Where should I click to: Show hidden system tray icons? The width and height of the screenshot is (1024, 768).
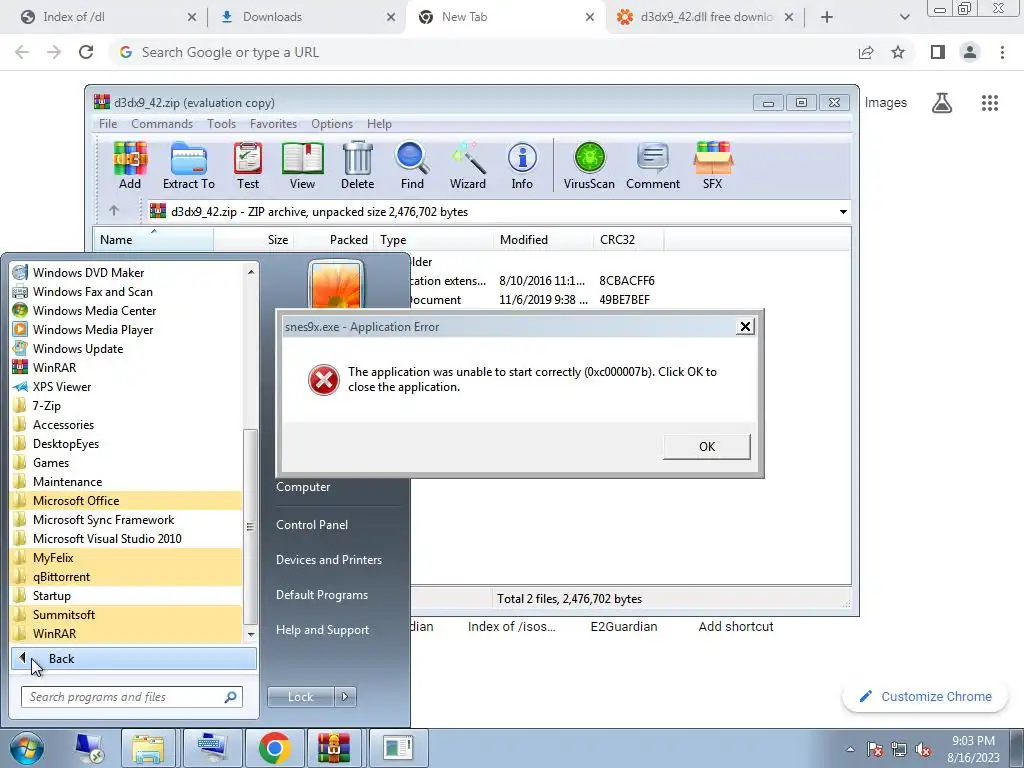click(x=850, y=750)
